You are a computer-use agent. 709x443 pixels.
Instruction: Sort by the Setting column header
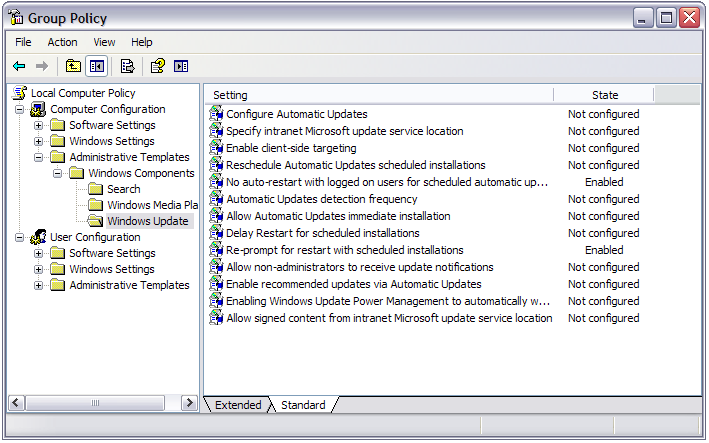click(x=379, y=95)
